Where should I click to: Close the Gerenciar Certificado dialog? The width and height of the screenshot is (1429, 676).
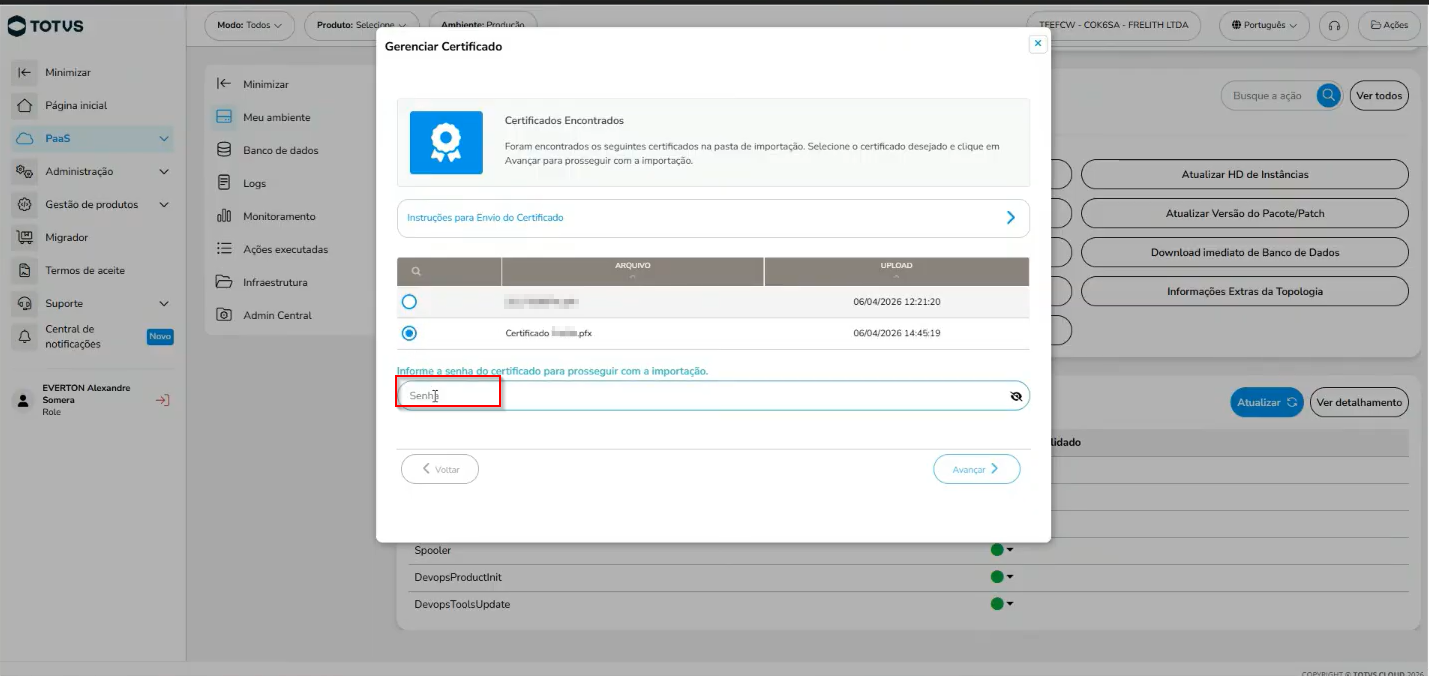1038,43
